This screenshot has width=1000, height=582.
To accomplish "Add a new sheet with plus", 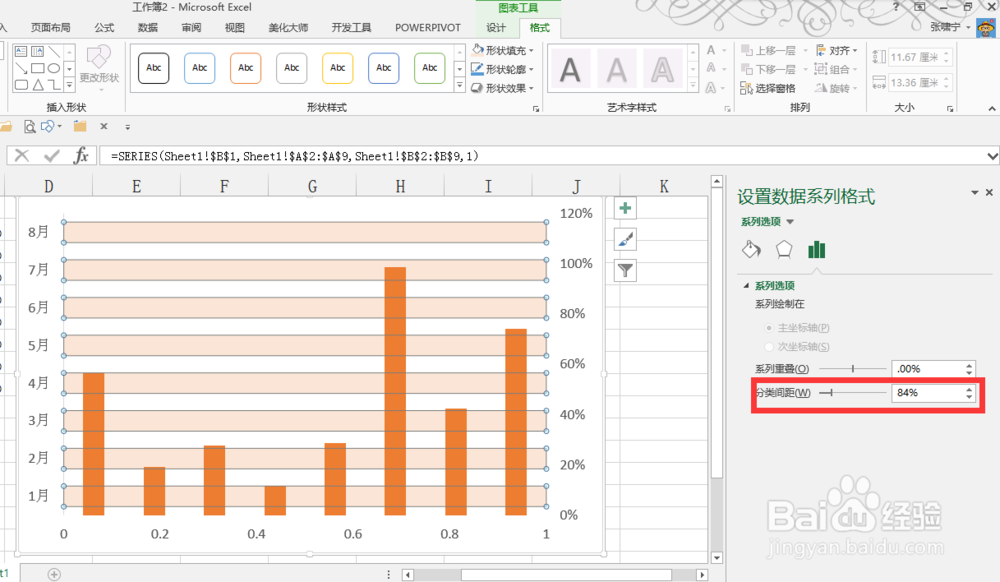I will 54,574.
